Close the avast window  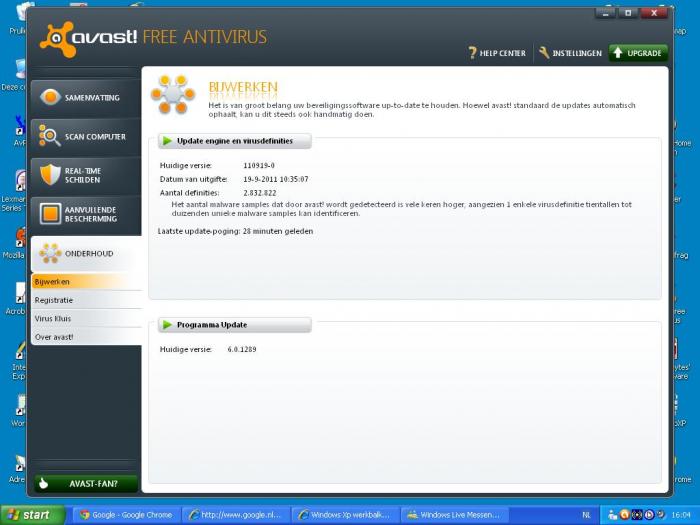coord(654,13)
